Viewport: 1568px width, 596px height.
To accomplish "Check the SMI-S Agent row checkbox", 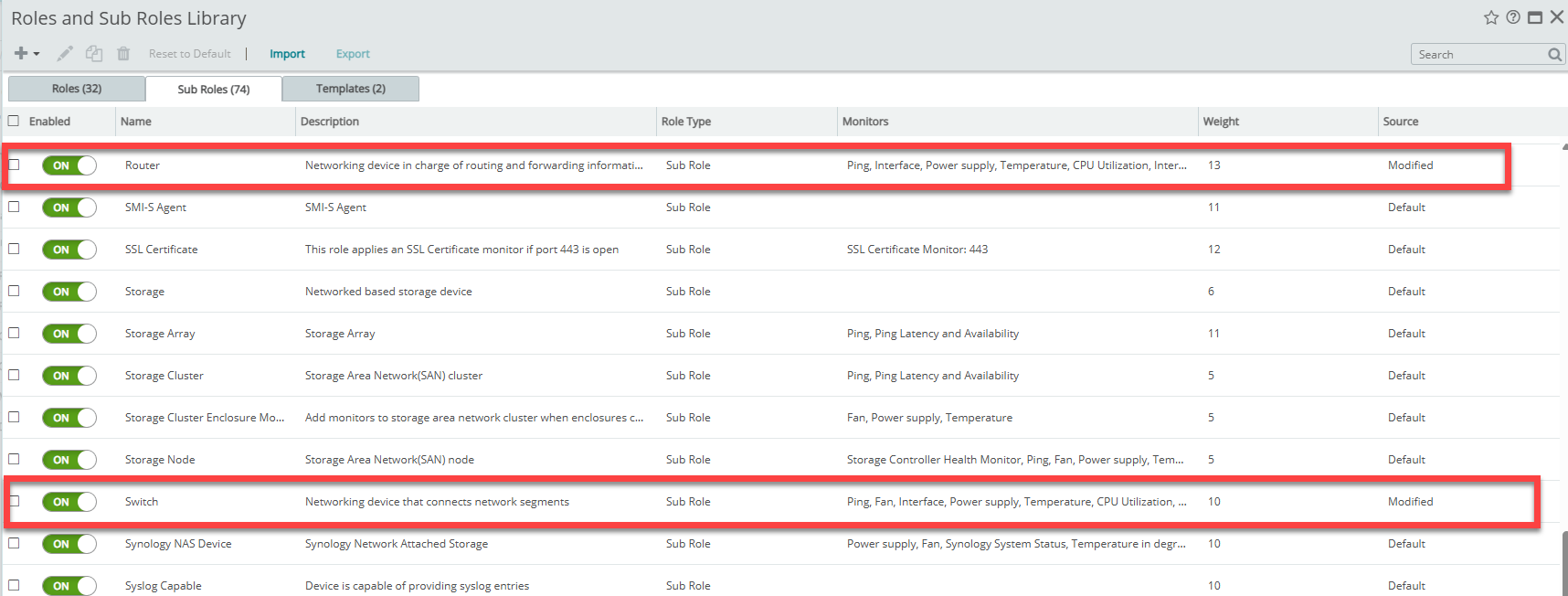I will point(14,207).
